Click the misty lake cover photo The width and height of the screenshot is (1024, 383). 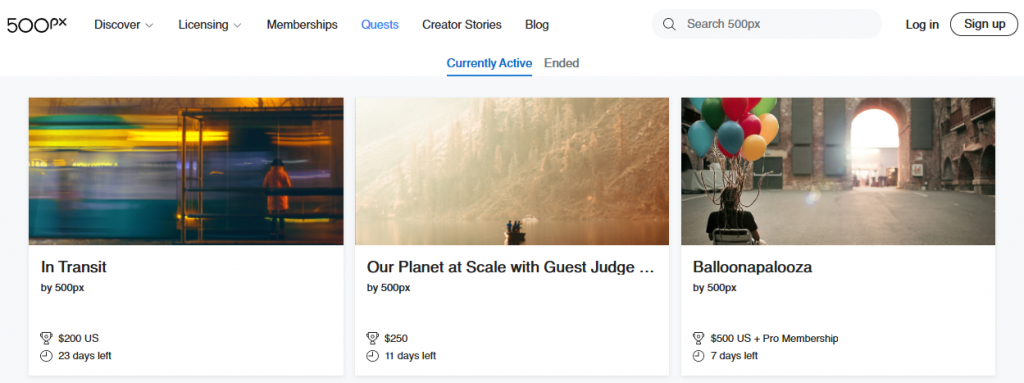click(512, 171)
